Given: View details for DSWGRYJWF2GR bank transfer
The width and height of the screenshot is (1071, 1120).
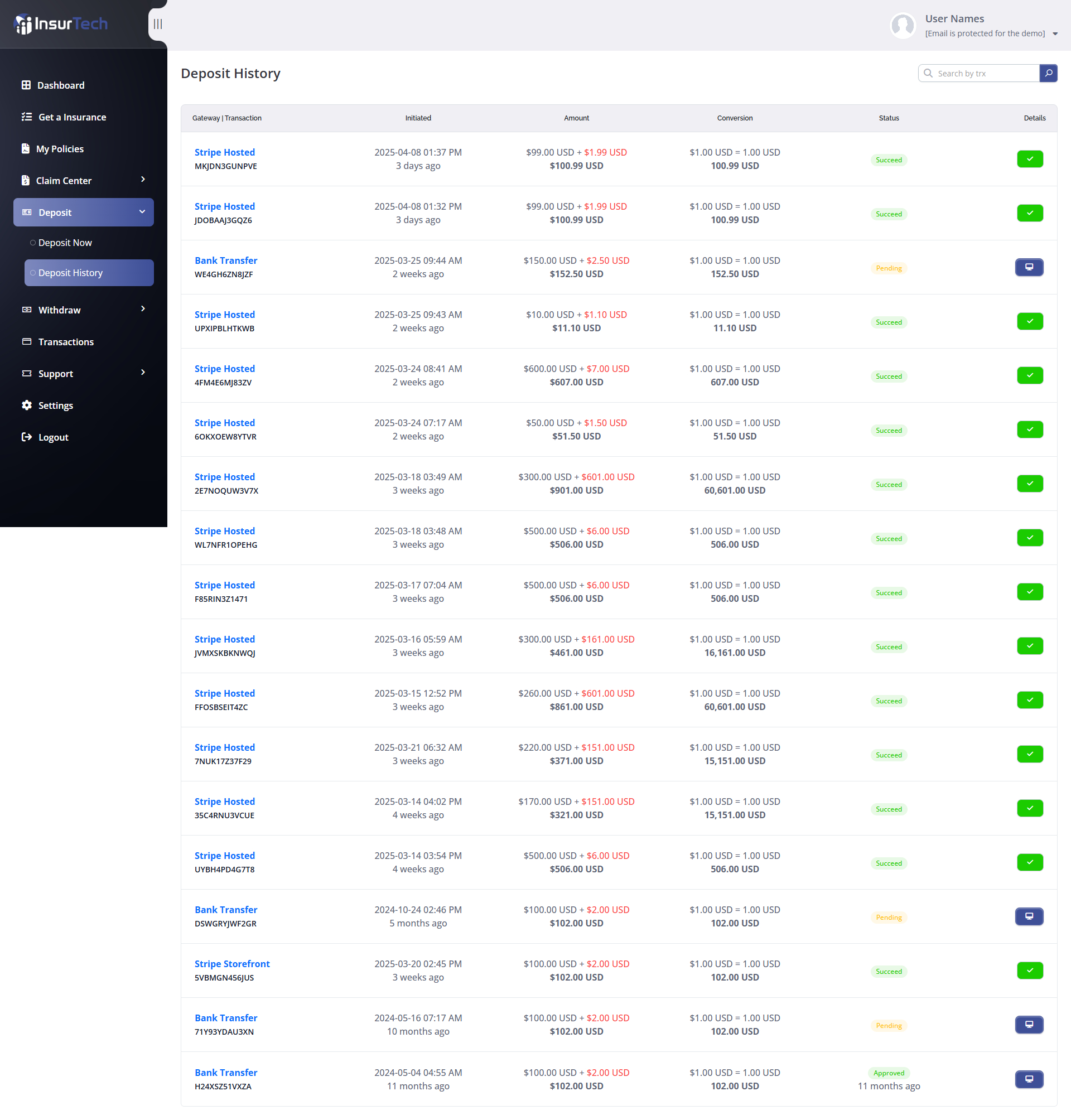Looking at the screenshot, I should [1029, 916].
